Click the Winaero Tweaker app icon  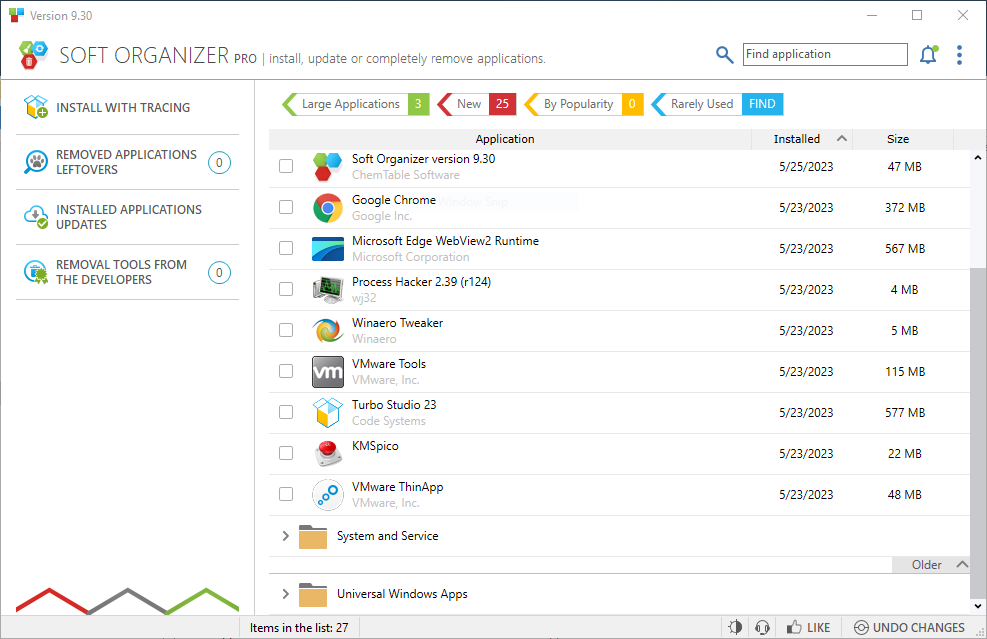point(328,331)
